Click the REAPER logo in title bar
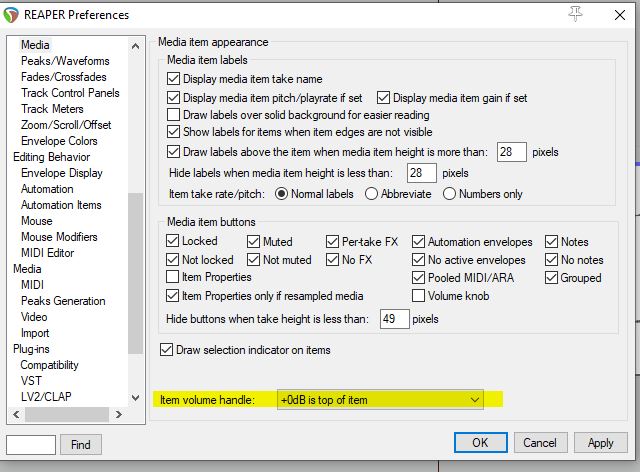This screenshot has width=640, height=472. coord(11,15)
